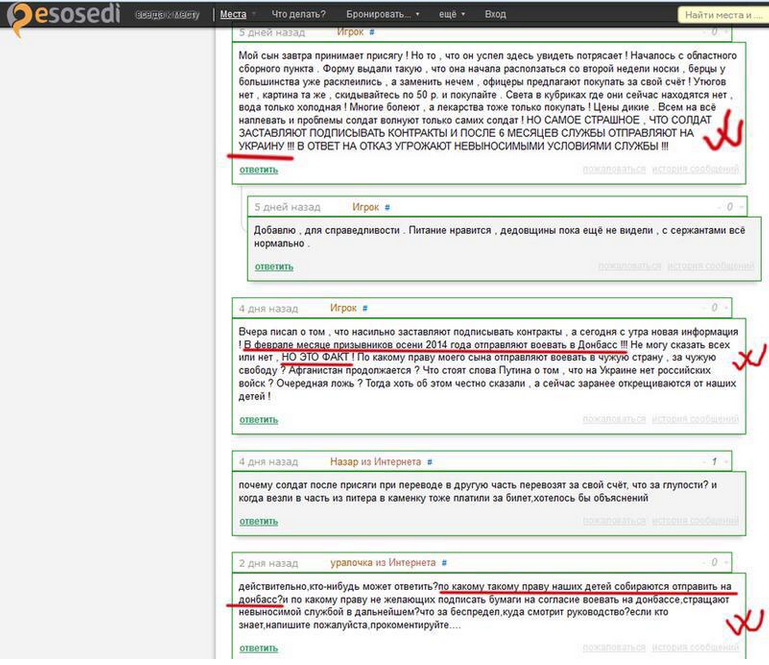Image resolution: width=769 pixels, height=665 pixels.
Task: Click ответить under Назар's comment
Action: click(x=258, y=521)
